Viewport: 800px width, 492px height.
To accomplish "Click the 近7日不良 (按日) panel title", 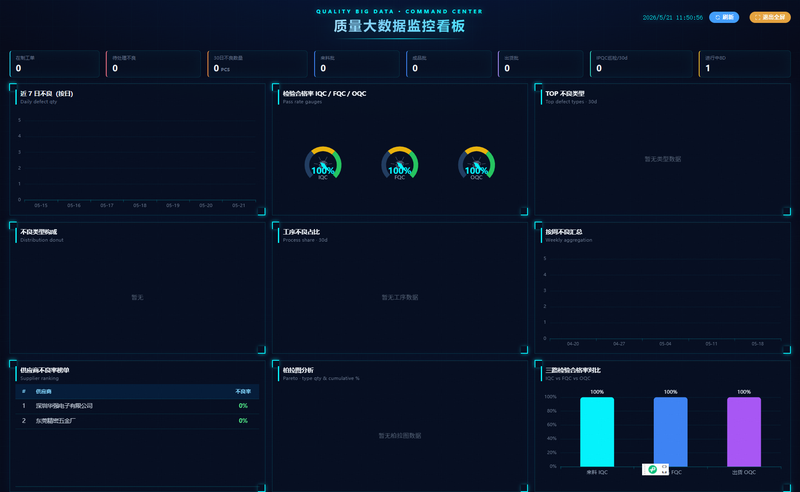I will [46, 94].
